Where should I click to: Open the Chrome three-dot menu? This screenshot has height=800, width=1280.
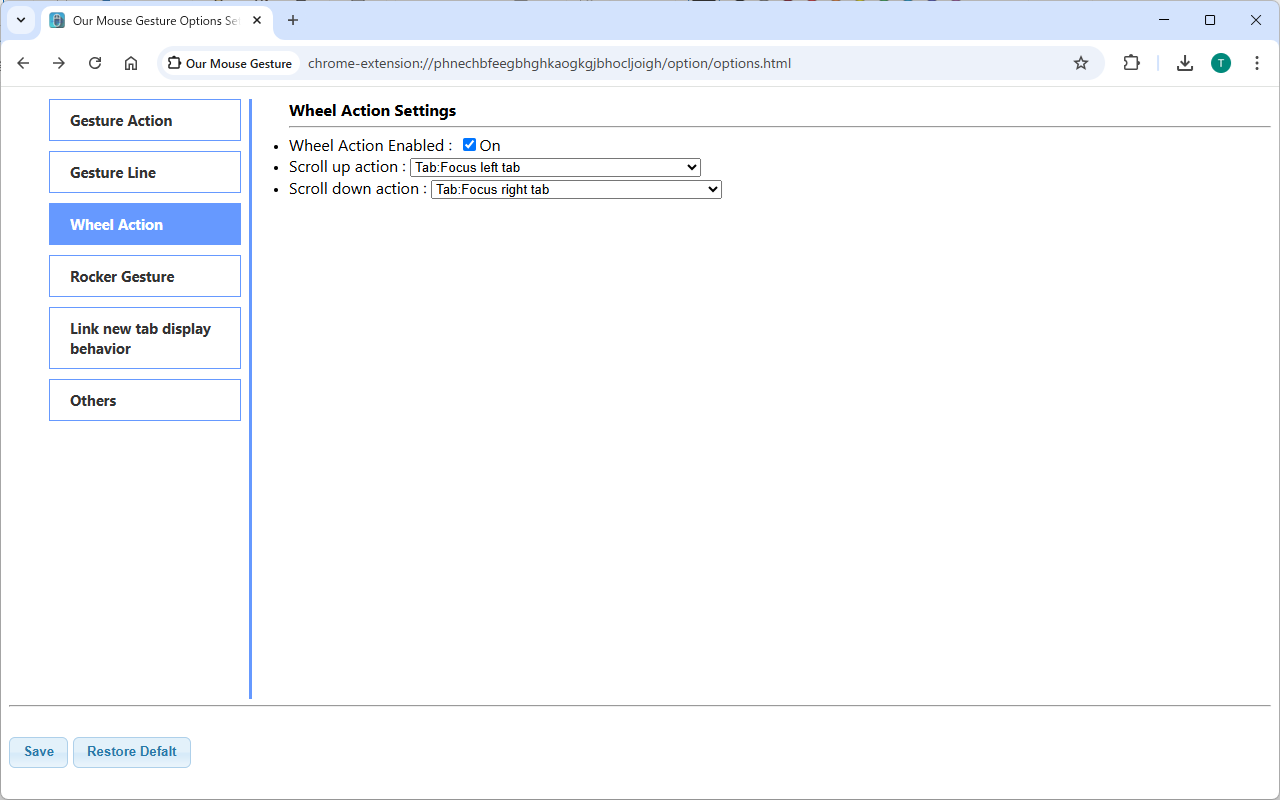click(1257, 63)
